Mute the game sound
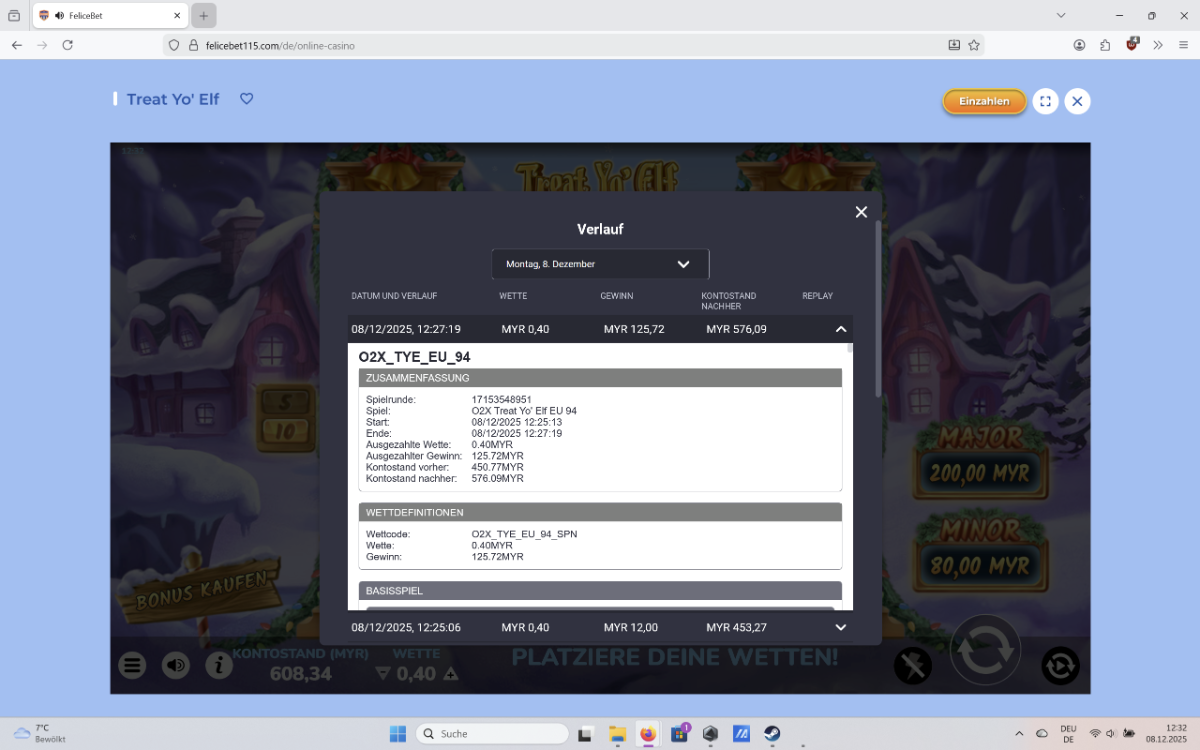The image size is (1200, 750). (176, 665)
